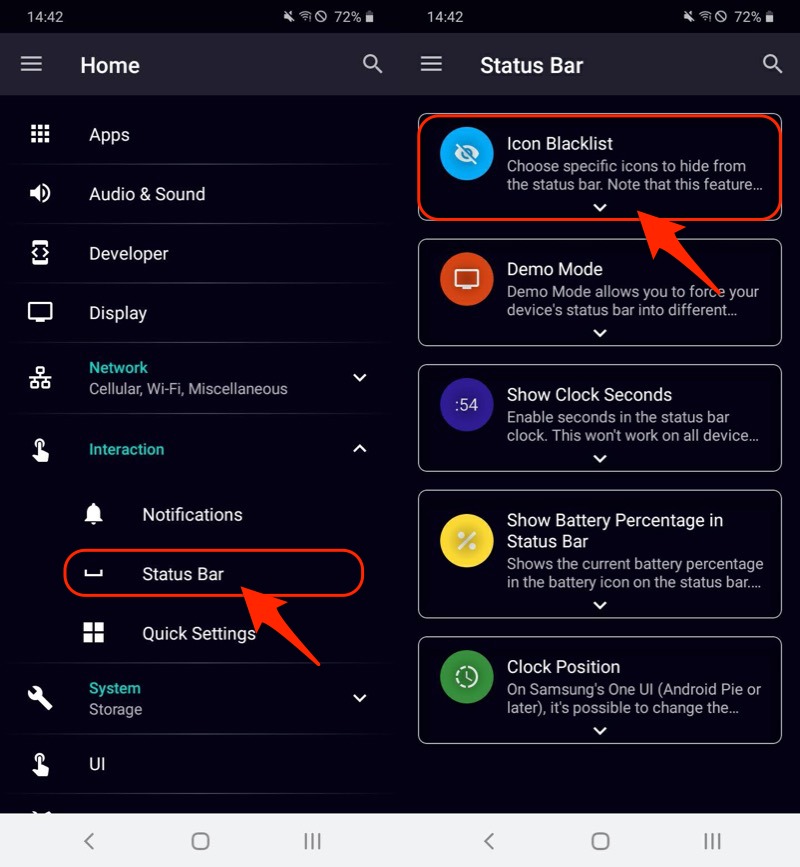800x867 pixels.
Task: Select the Audio & Sound speaker icon
Action: coord(40,194)
